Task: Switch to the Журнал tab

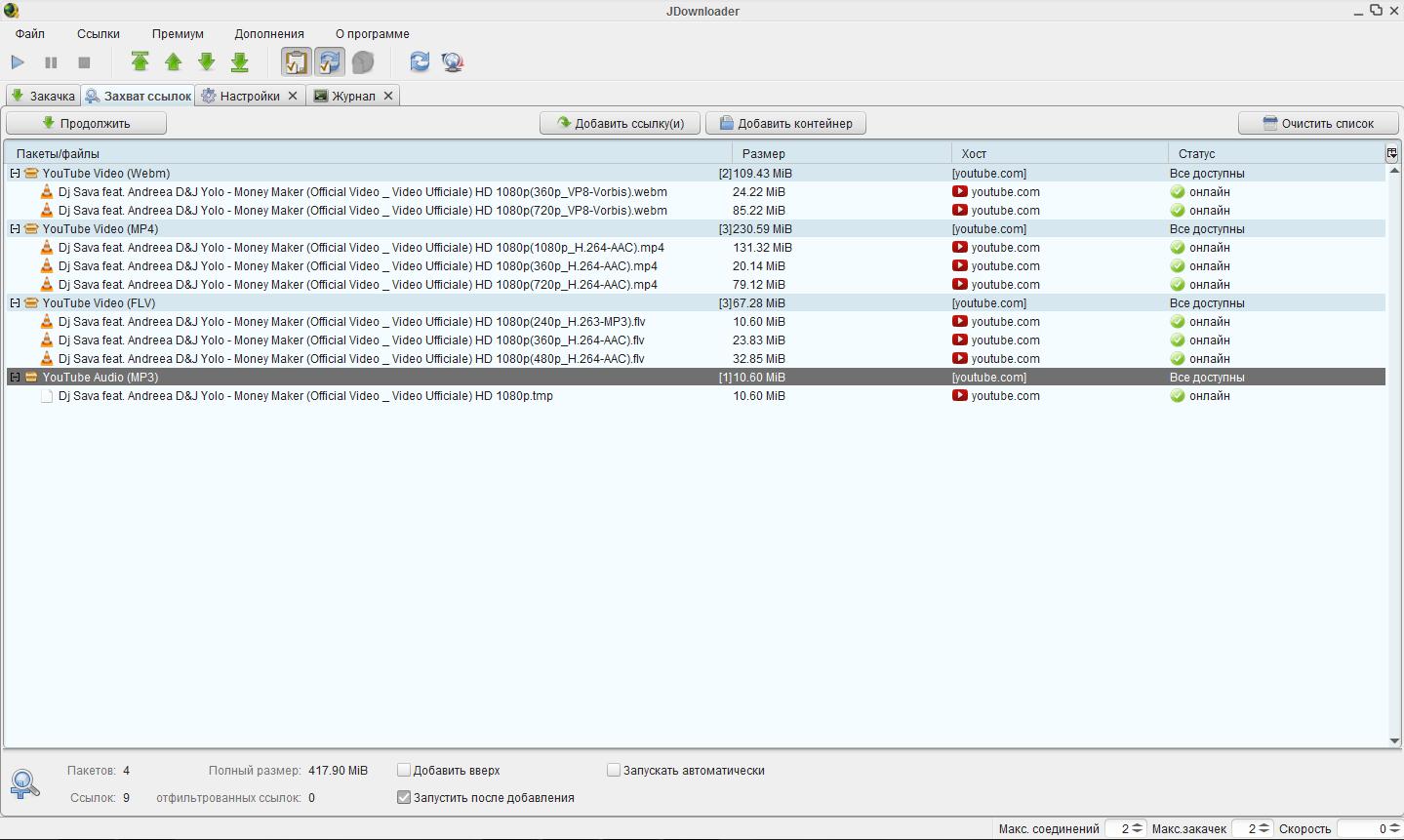Action: [353, 96]
